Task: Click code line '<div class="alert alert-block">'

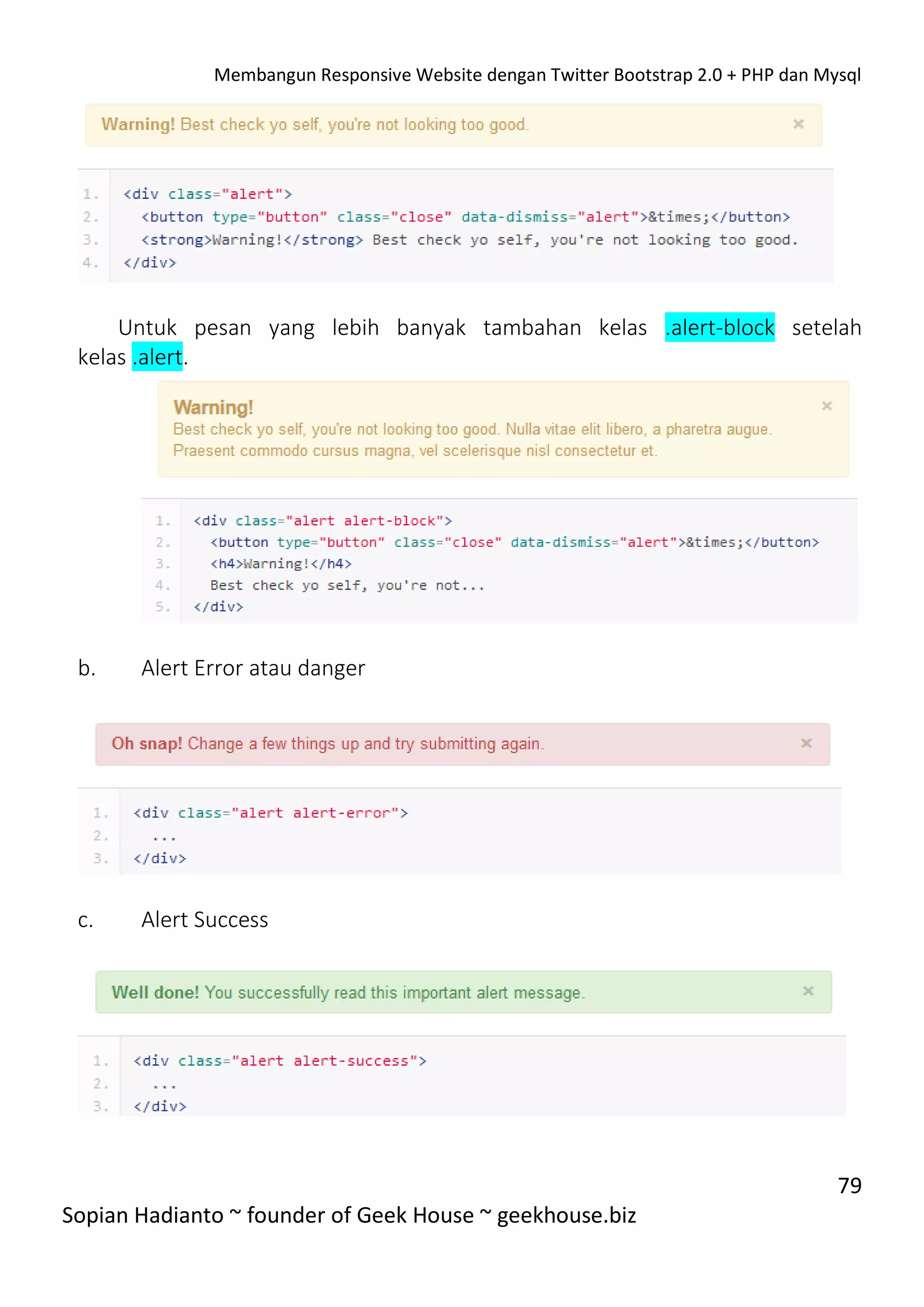Action: (x=323, y=521)
